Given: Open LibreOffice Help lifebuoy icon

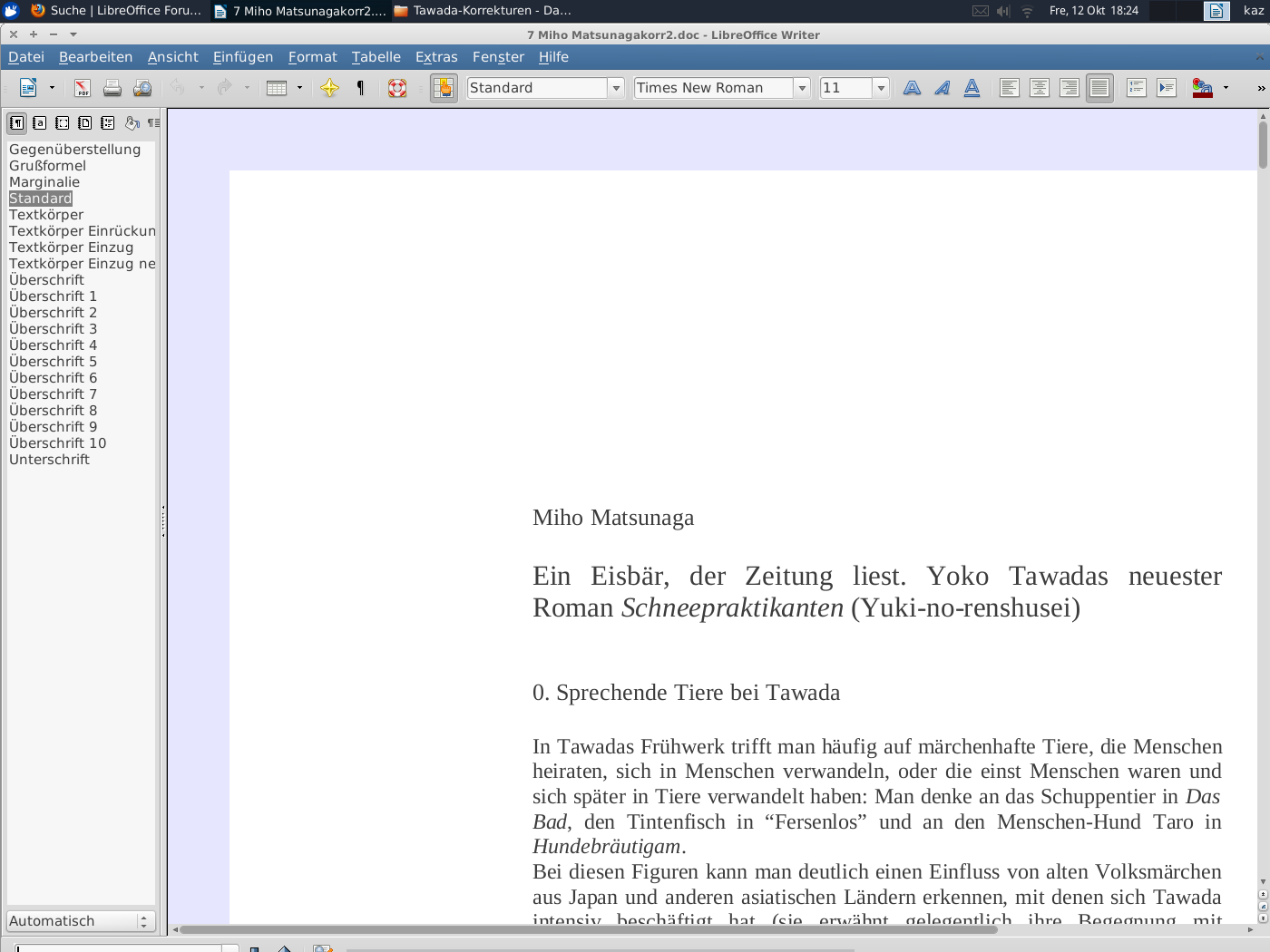Looking at the screenshot, I should coord(397,88).
